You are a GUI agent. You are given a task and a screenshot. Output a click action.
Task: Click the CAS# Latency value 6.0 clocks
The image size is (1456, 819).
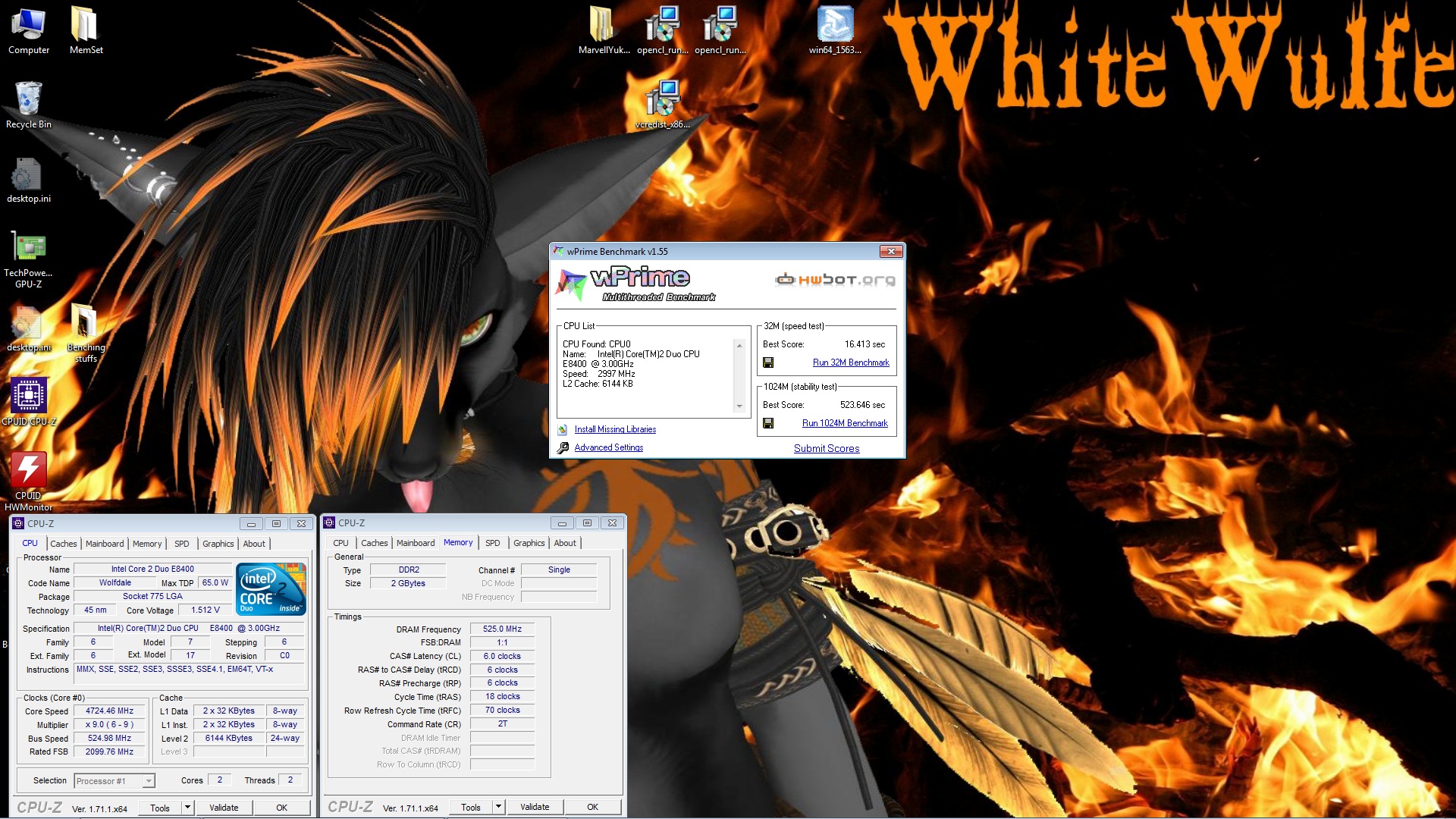pos(502,656)
